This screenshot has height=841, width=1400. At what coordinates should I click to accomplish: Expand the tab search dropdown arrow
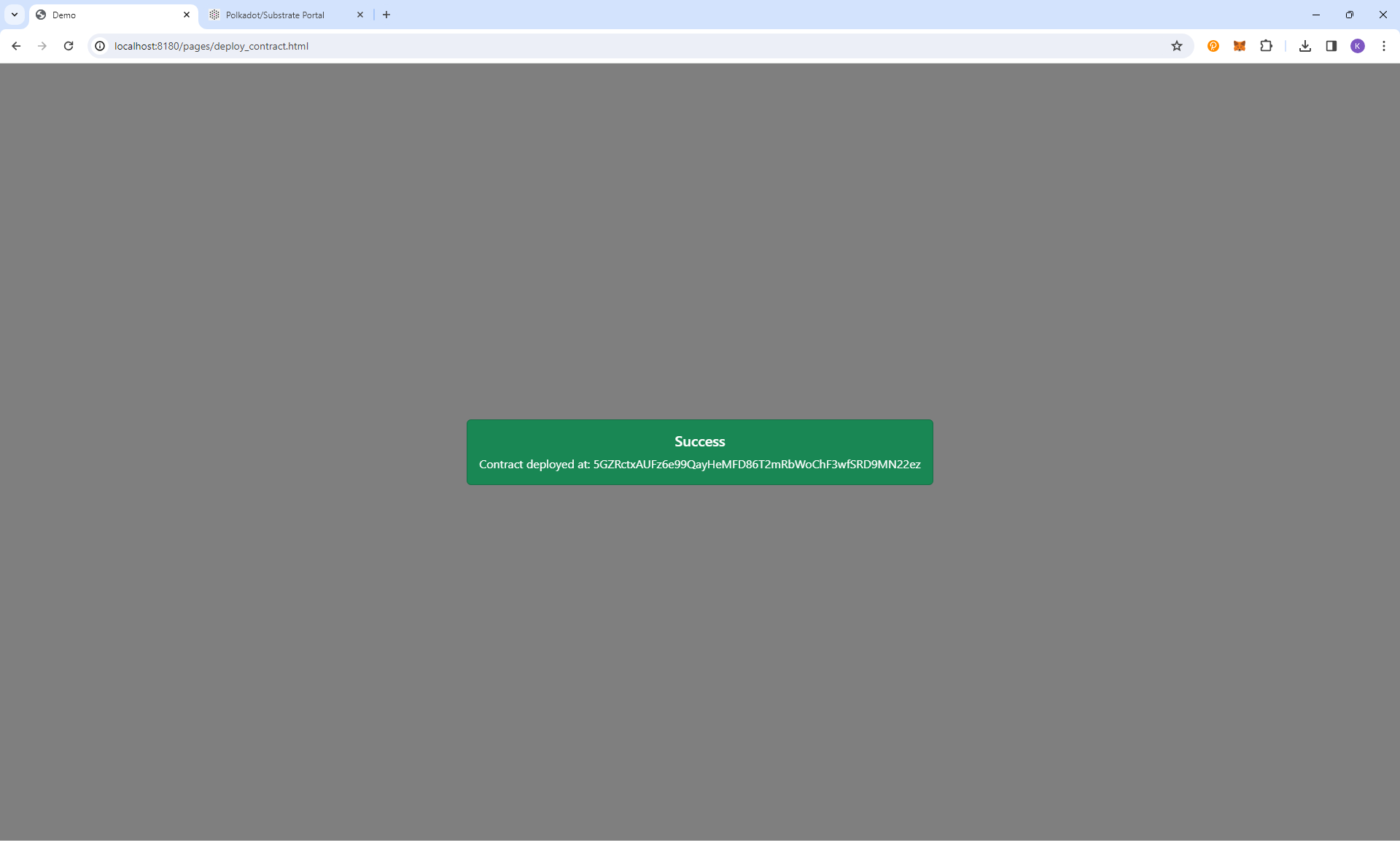pos(15,15)
